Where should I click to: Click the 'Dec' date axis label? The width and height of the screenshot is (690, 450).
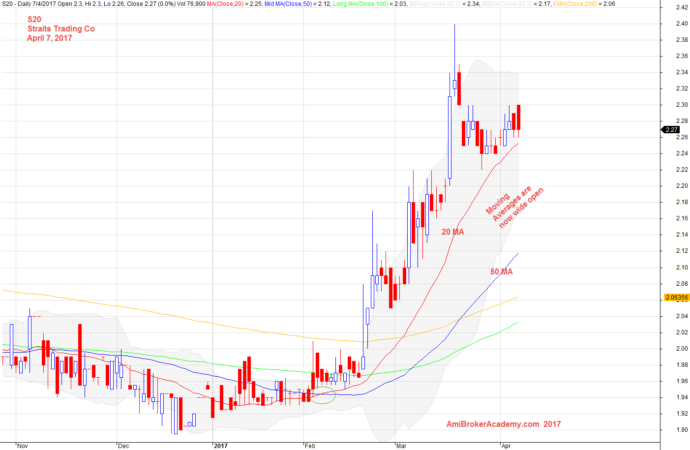coord(124,446)
